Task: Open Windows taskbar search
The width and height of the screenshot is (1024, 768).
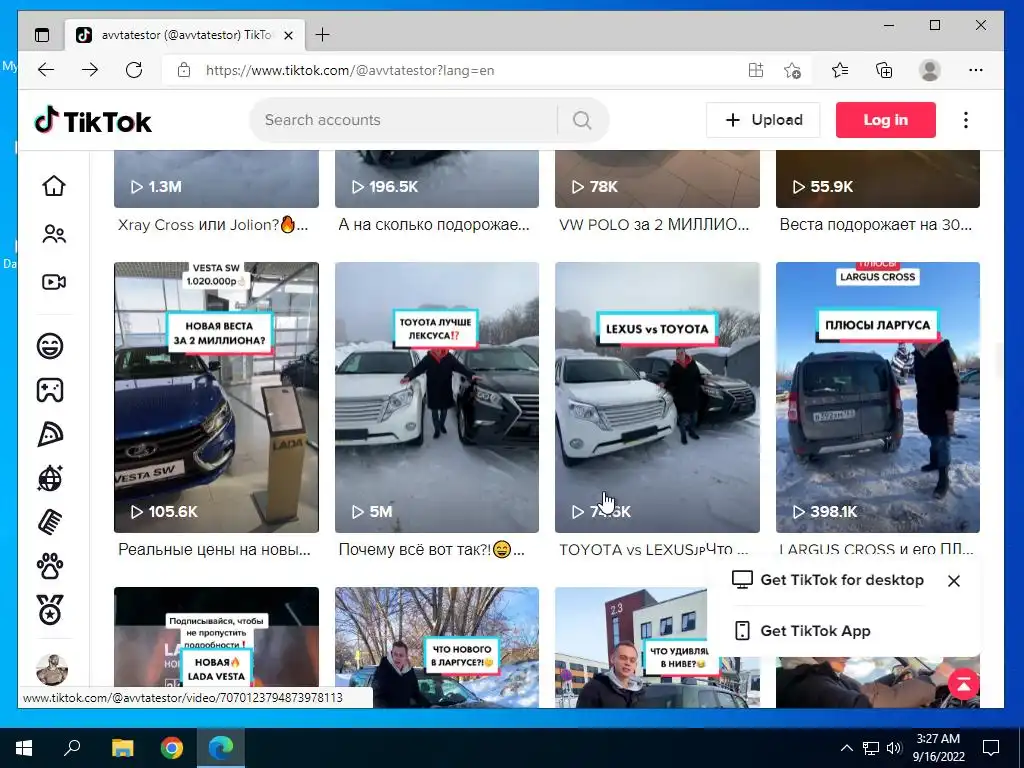Action: click(x=72, y=748)
